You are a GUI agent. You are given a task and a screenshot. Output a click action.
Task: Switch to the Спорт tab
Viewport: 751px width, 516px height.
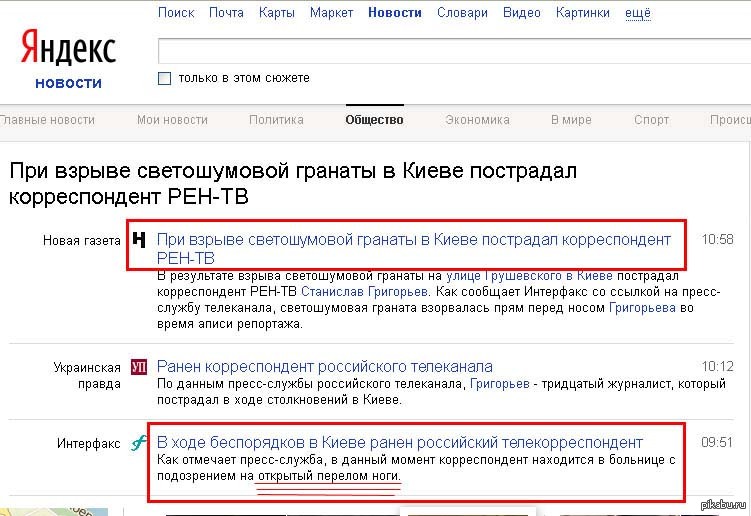tap(651, 120)
